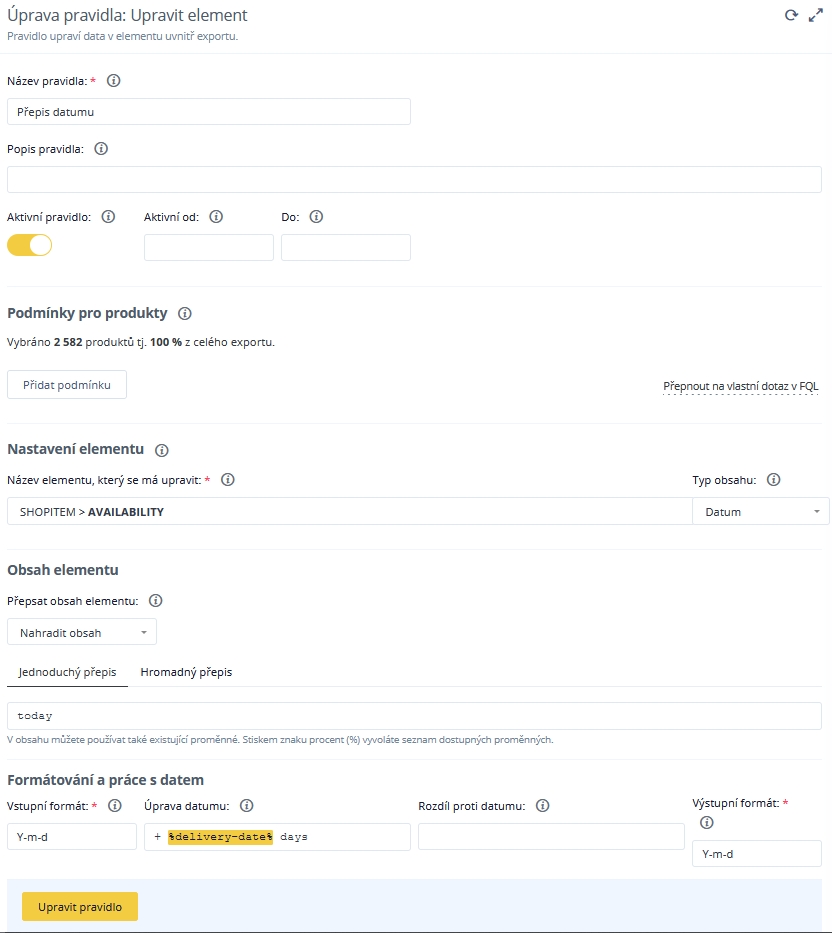Click the expand to fullscreen icon
Viewport: 832px width, 933px height.
click(x=815, y=16)
